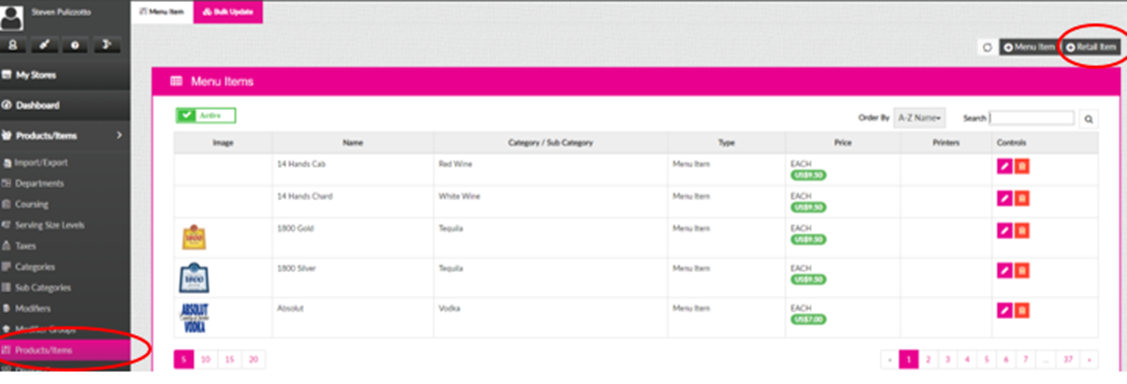Click the help icon under user name

click(75, 45)
